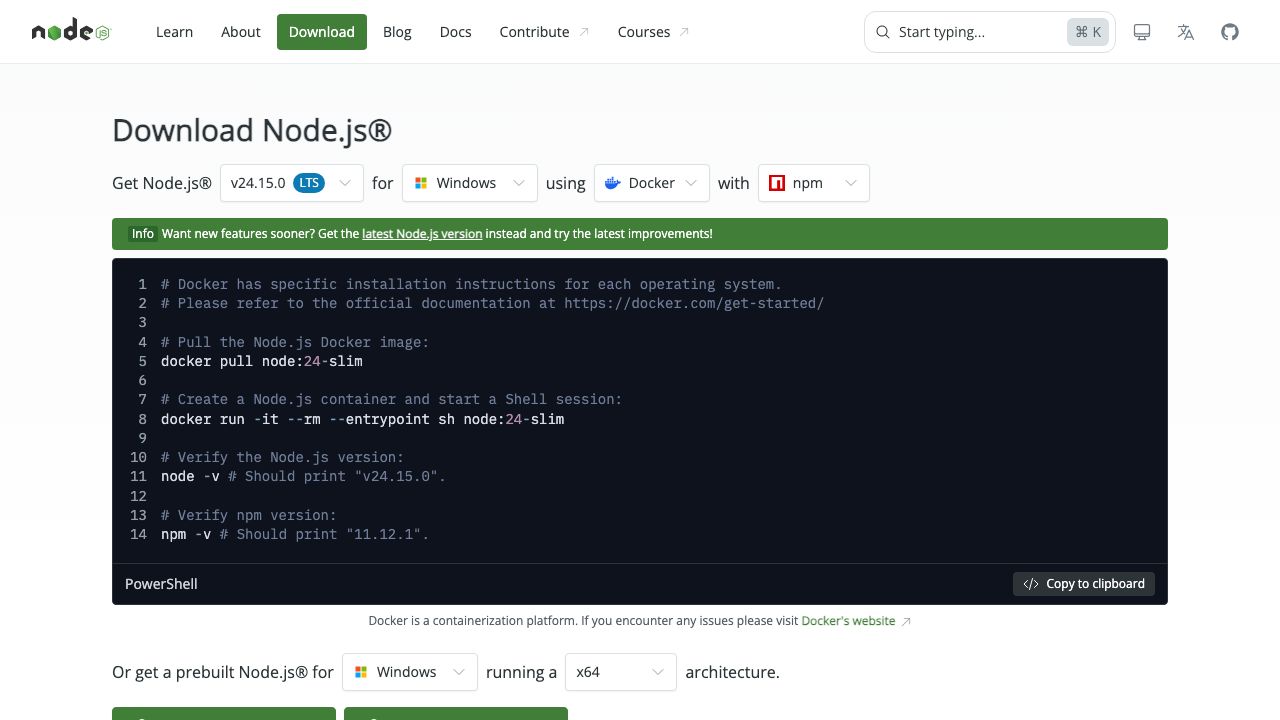Open the Windows platform dropdown after 'for'
The width and height of the screenshot is (1280, 720).
[470, 183]
